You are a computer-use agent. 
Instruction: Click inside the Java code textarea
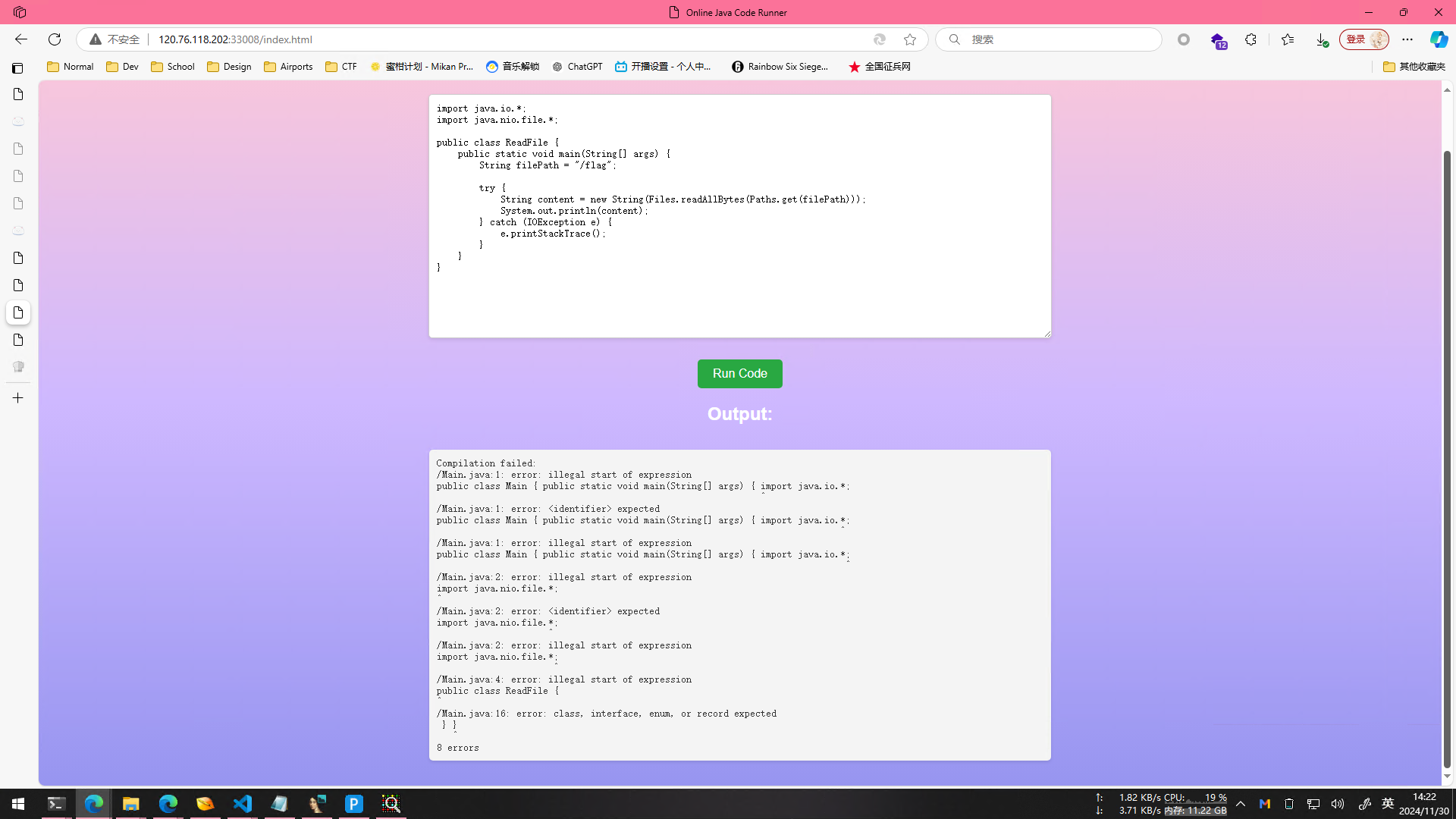point(739,296)
